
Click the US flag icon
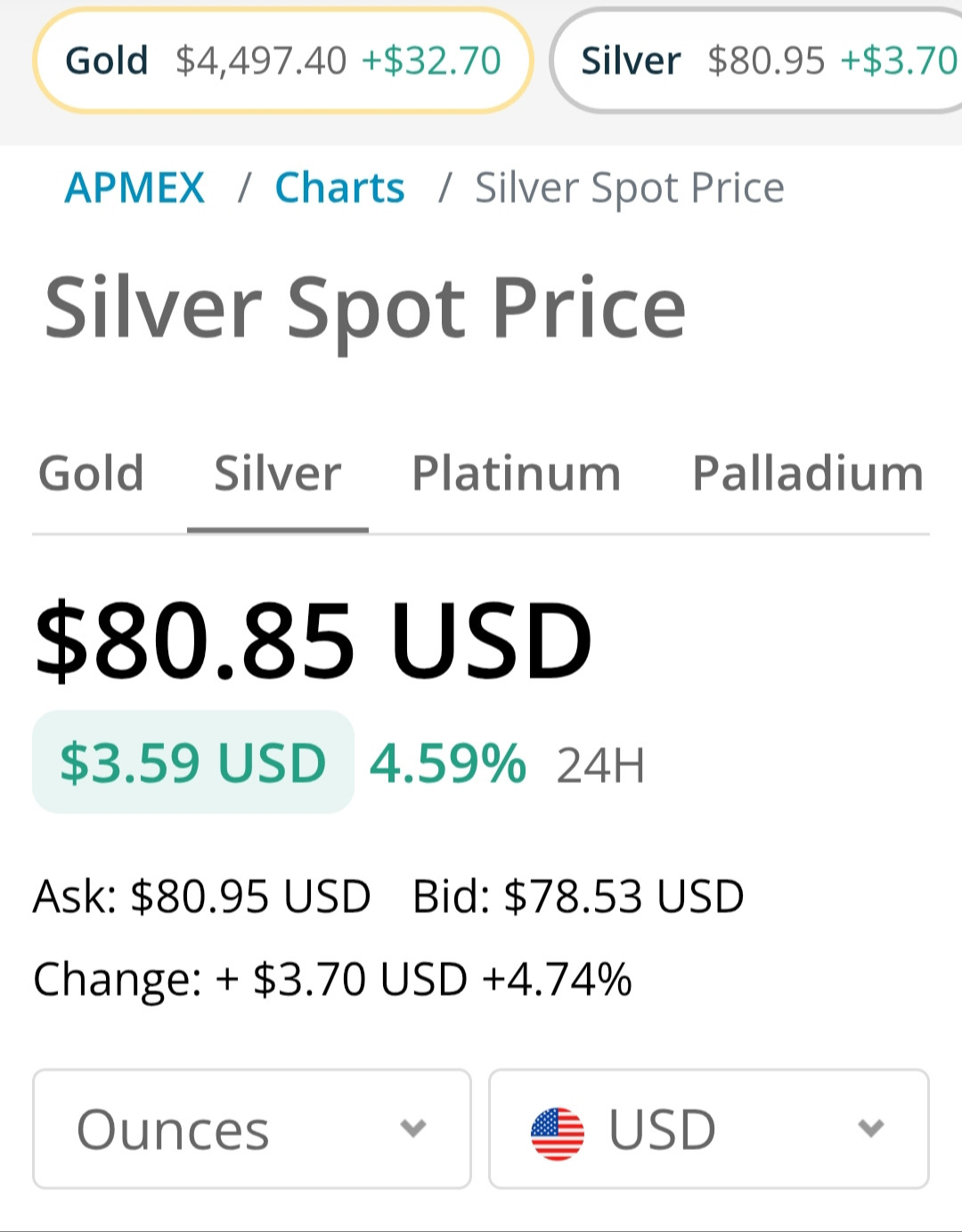[x=558, y=1132]
